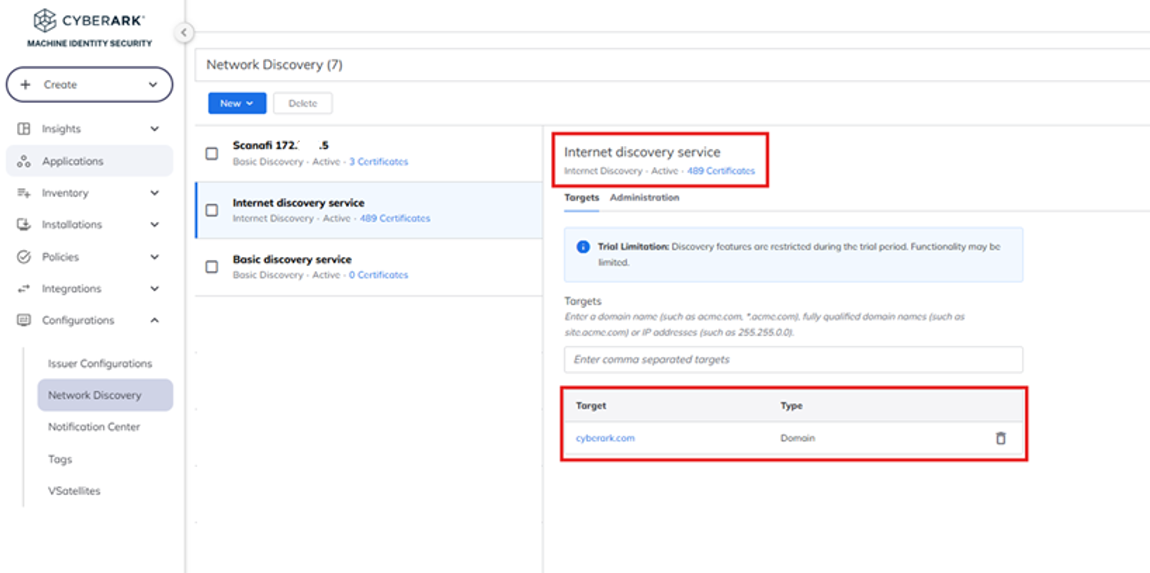Click the Insights sidebar icon
The width and height of the screenshot is (1150, 573).
(x=23, y=128)
